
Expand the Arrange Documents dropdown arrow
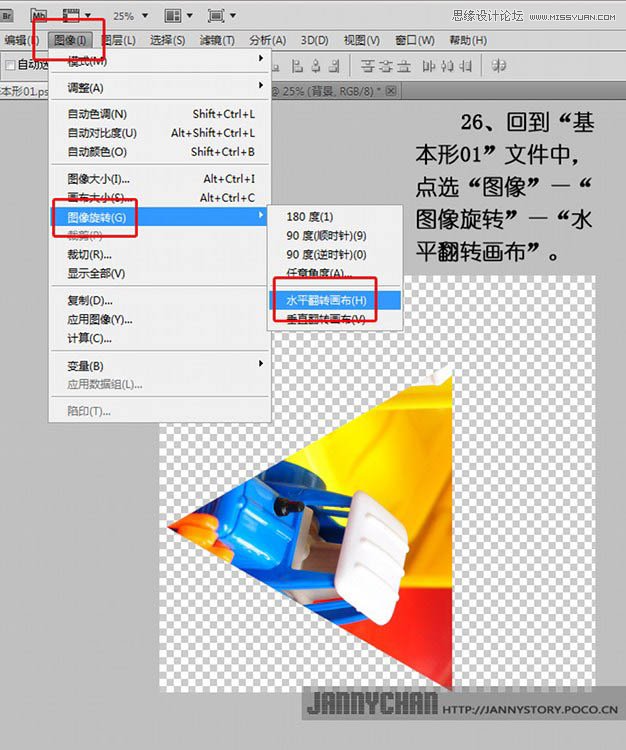pyautogui.click(x=189, y=16)
